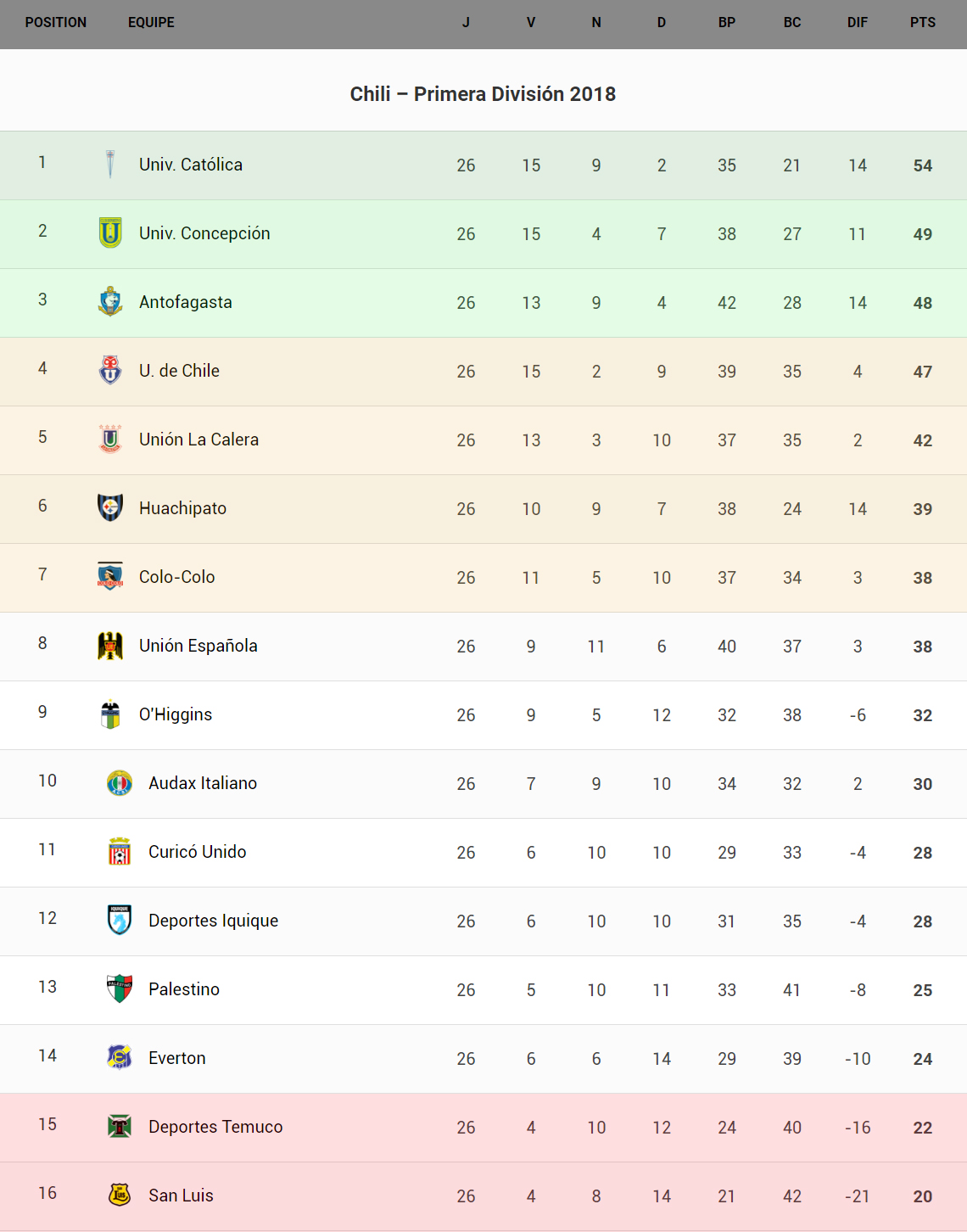Image resolution: width=967 pixels, height=1232 pixels.
Task: Click the POSITION column header
Action: (56, 23)
